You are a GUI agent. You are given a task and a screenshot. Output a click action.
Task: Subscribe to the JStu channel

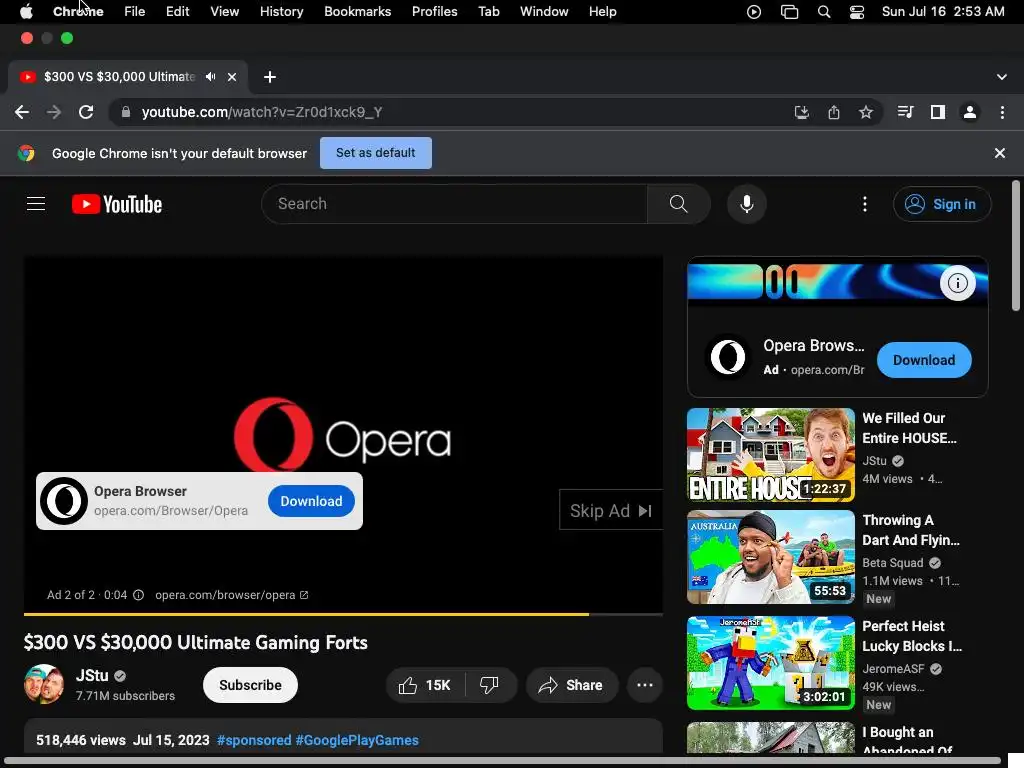[250, 685]
